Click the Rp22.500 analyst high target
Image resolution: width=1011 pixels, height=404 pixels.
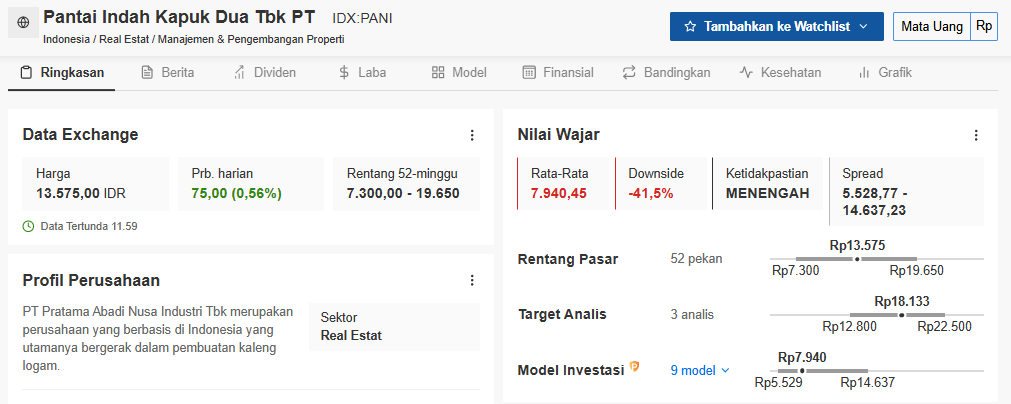point(945,327)
